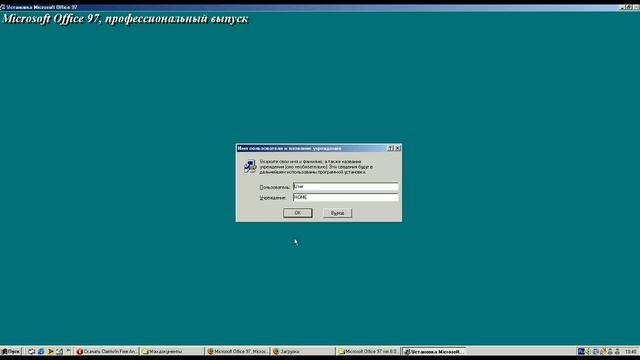640x360 pixels.
Task: Click the 'Пользователь:' label text
Action: pos(275,187)
